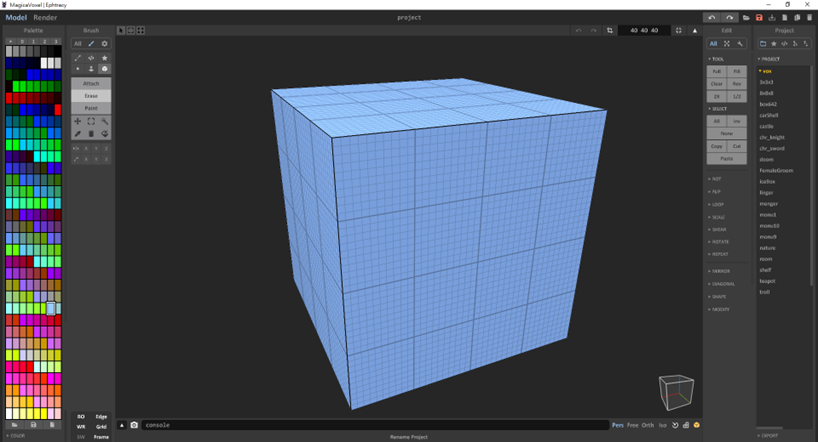The height and width of the screenshot is (442, 818).
Task: Click the red Save project icon
Action: tap(759, 17)
